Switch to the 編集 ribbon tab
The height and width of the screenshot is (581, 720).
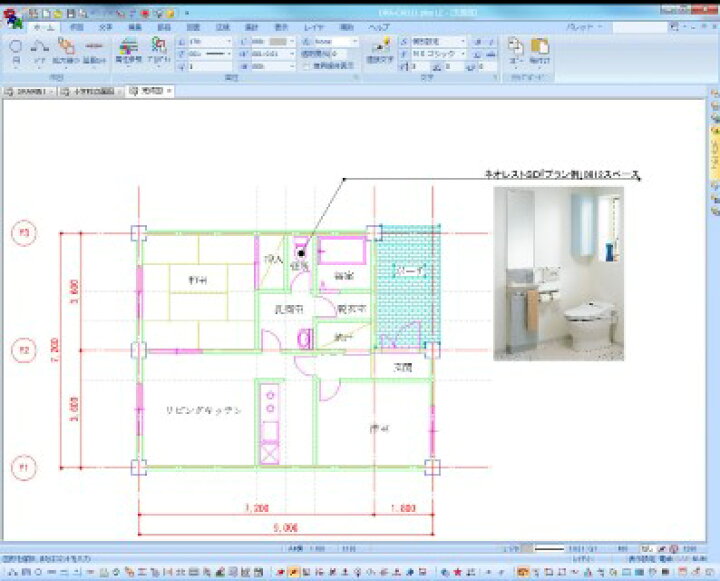[x=135, y=28]
